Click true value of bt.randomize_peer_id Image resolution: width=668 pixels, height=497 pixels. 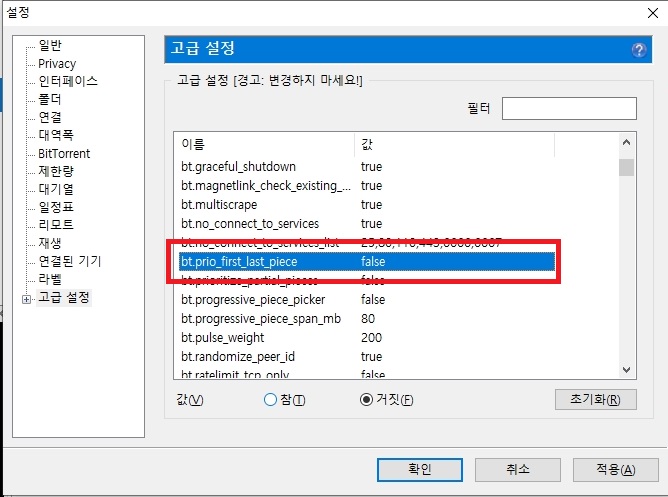tap(371, 356)
